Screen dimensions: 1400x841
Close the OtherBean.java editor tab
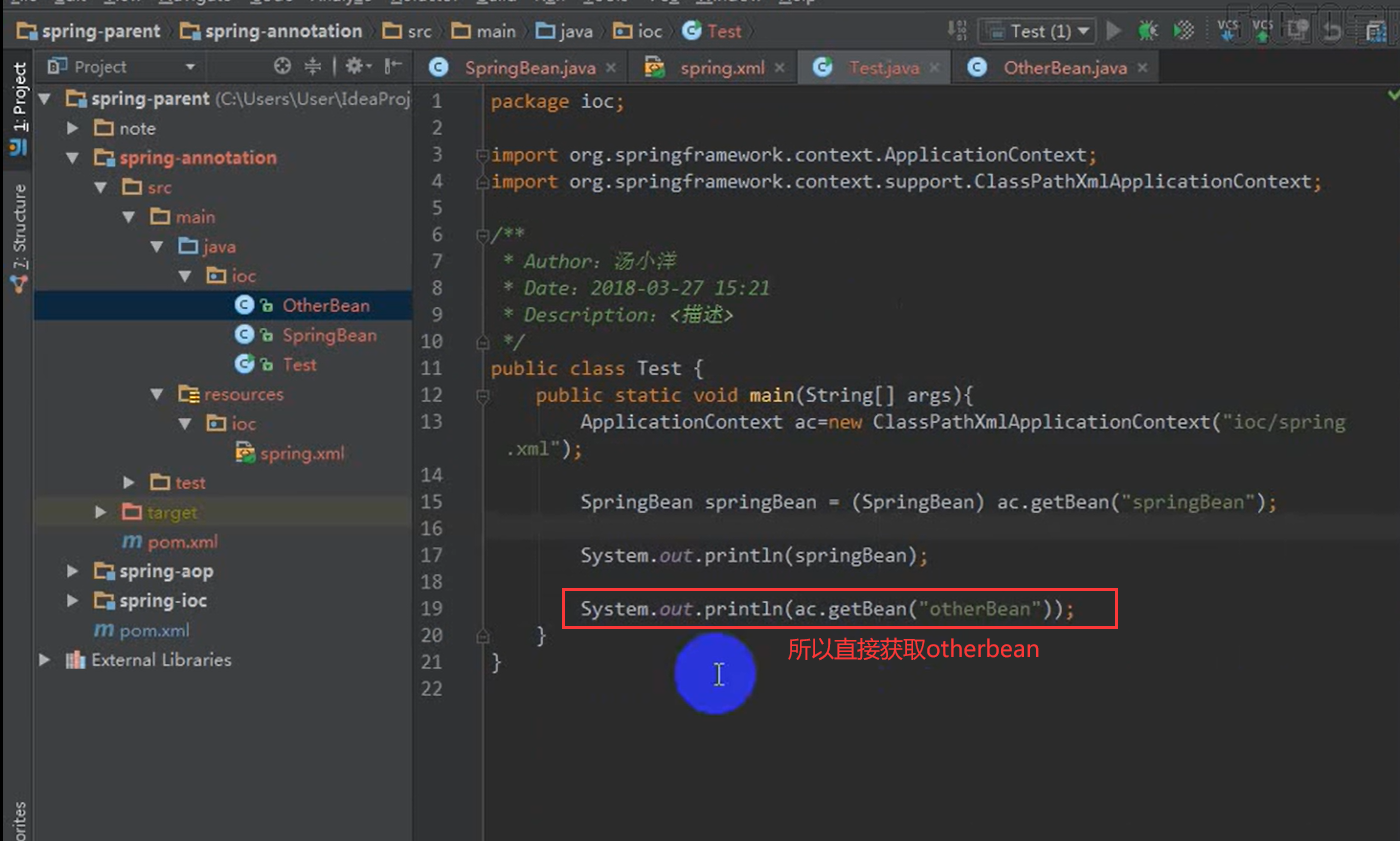click(1142, 68)
